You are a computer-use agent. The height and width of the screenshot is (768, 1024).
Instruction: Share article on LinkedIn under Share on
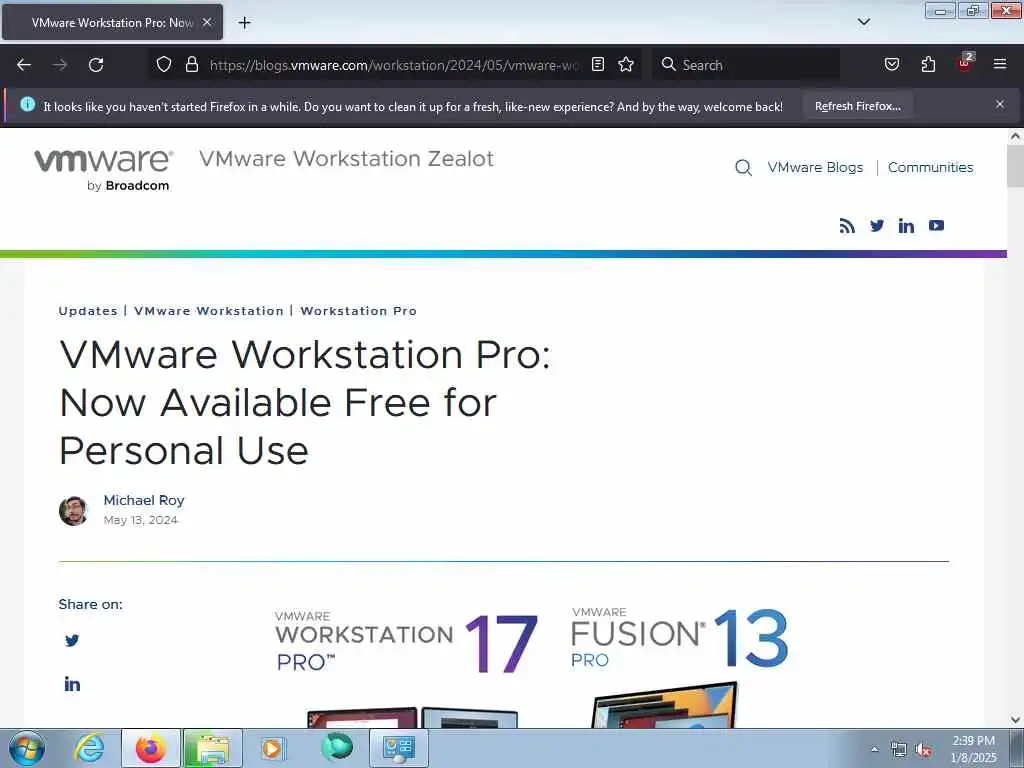[72, 684]
